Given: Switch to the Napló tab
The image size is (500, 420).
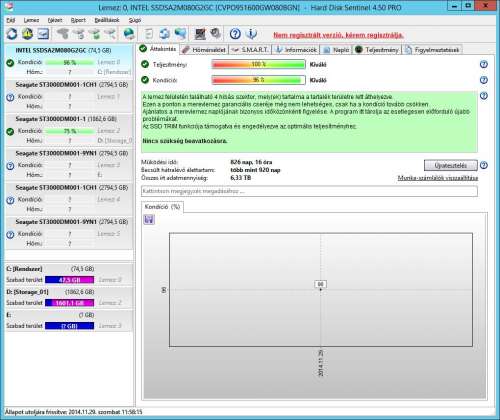Looking at the screenshot, I should point(336,50).
